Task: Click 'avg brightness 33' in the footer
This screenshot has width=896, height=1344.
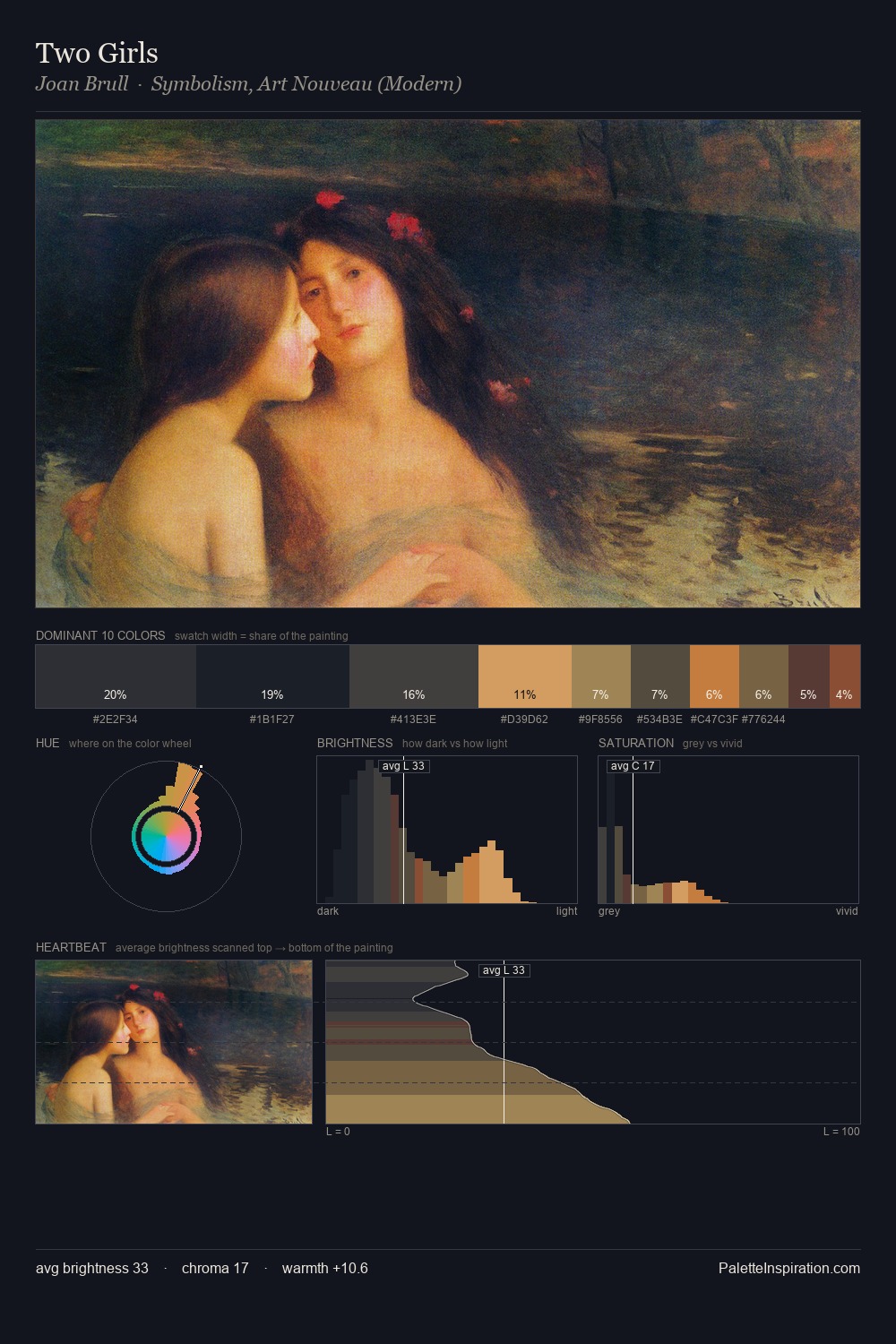Action: click(92, 1269)
